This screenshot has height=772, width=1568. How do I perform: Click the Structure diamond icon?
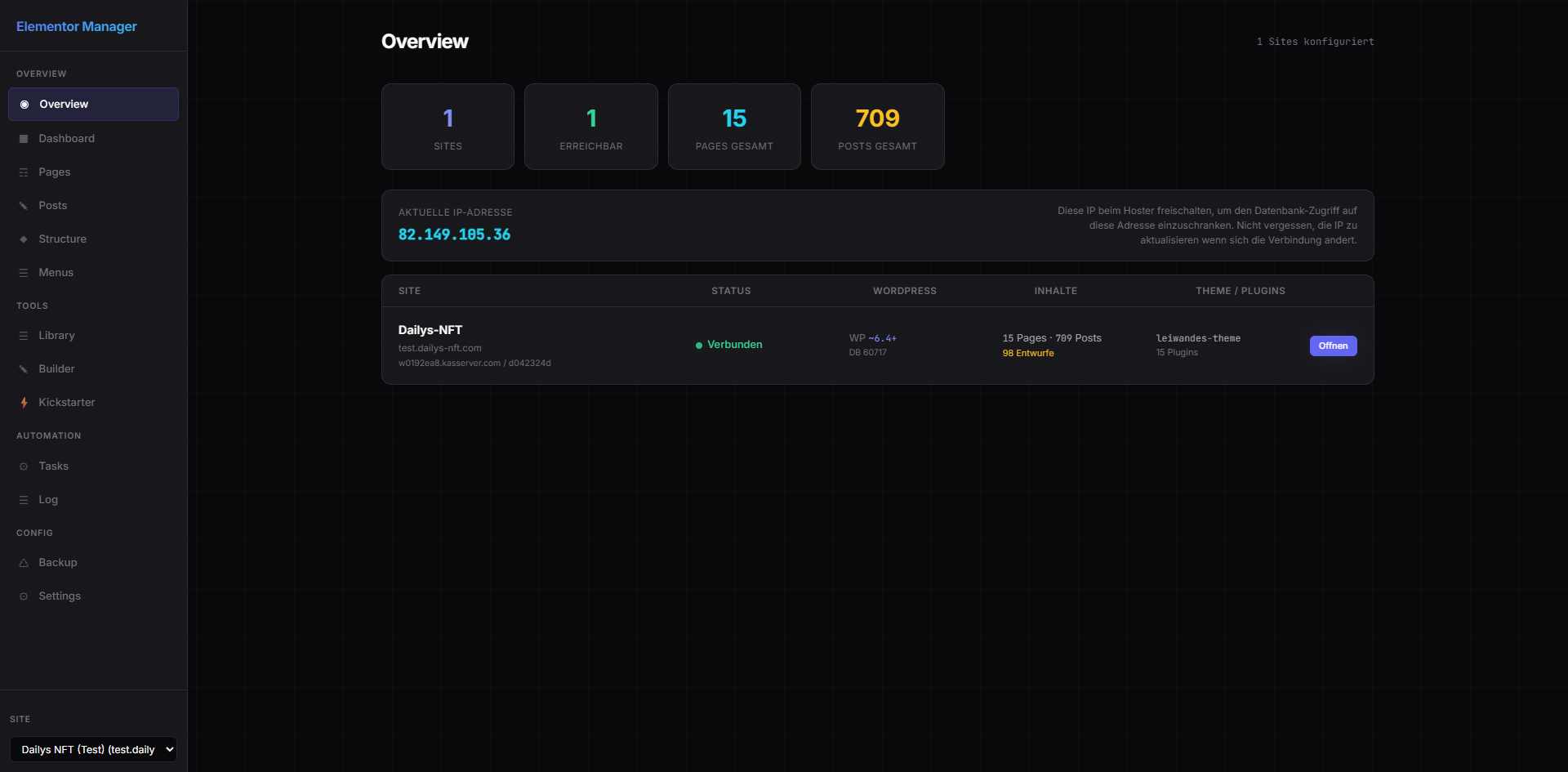(24, 239)
